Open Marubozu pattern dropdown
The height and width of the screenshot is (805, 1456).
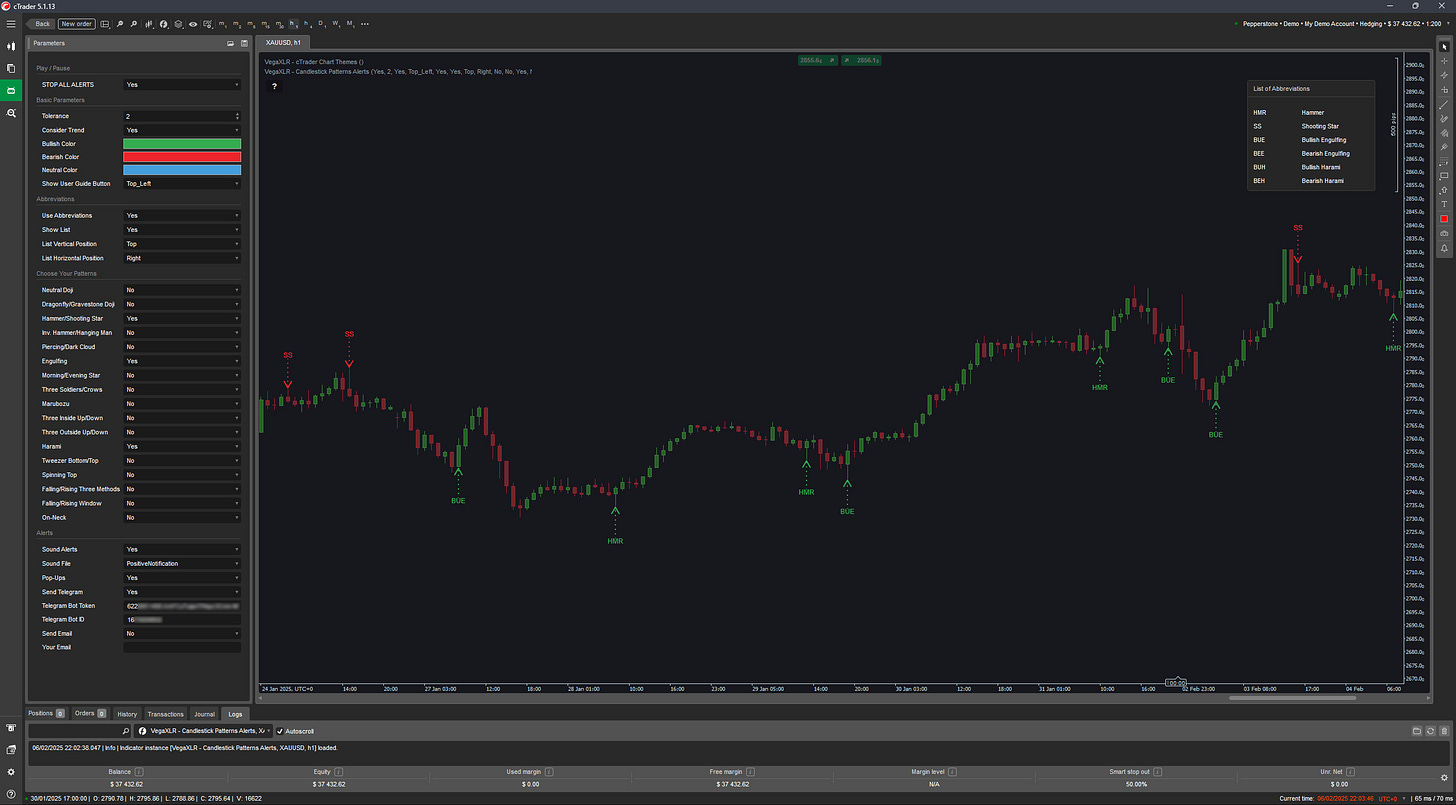click(x=182, y=404)
